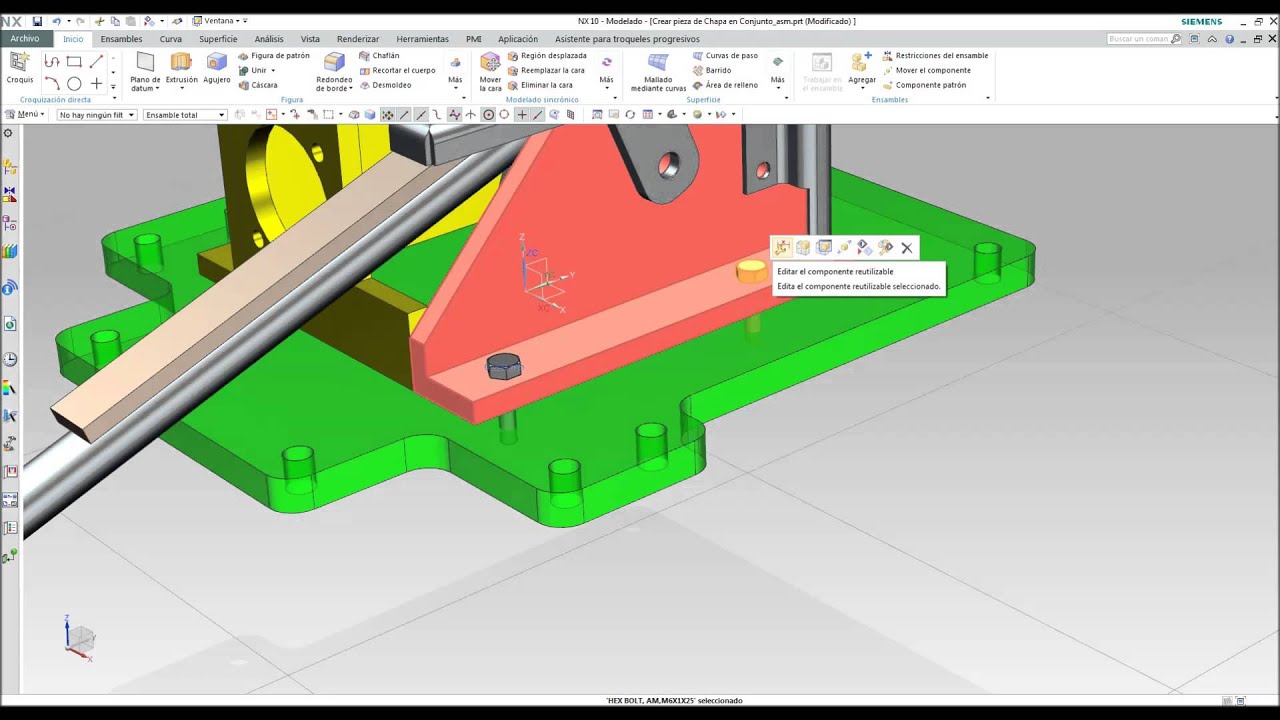Switch to the Superficie ribbon tab
Image resolution: width=1280 pixels, height=720 pixels.
click(x=218, y=39)
